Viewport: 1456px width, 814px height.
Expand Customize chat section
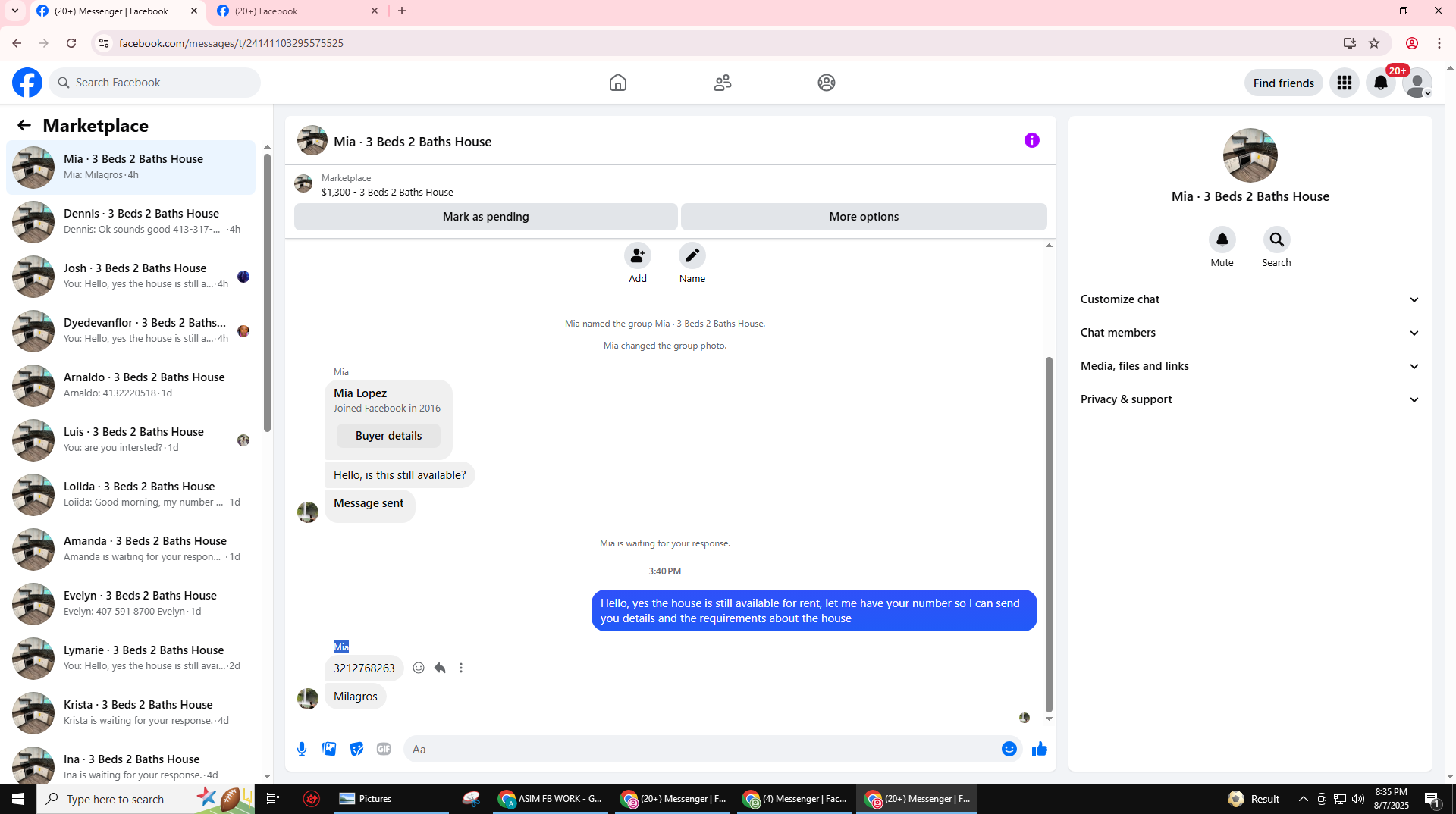click(x=1250, y=299)
